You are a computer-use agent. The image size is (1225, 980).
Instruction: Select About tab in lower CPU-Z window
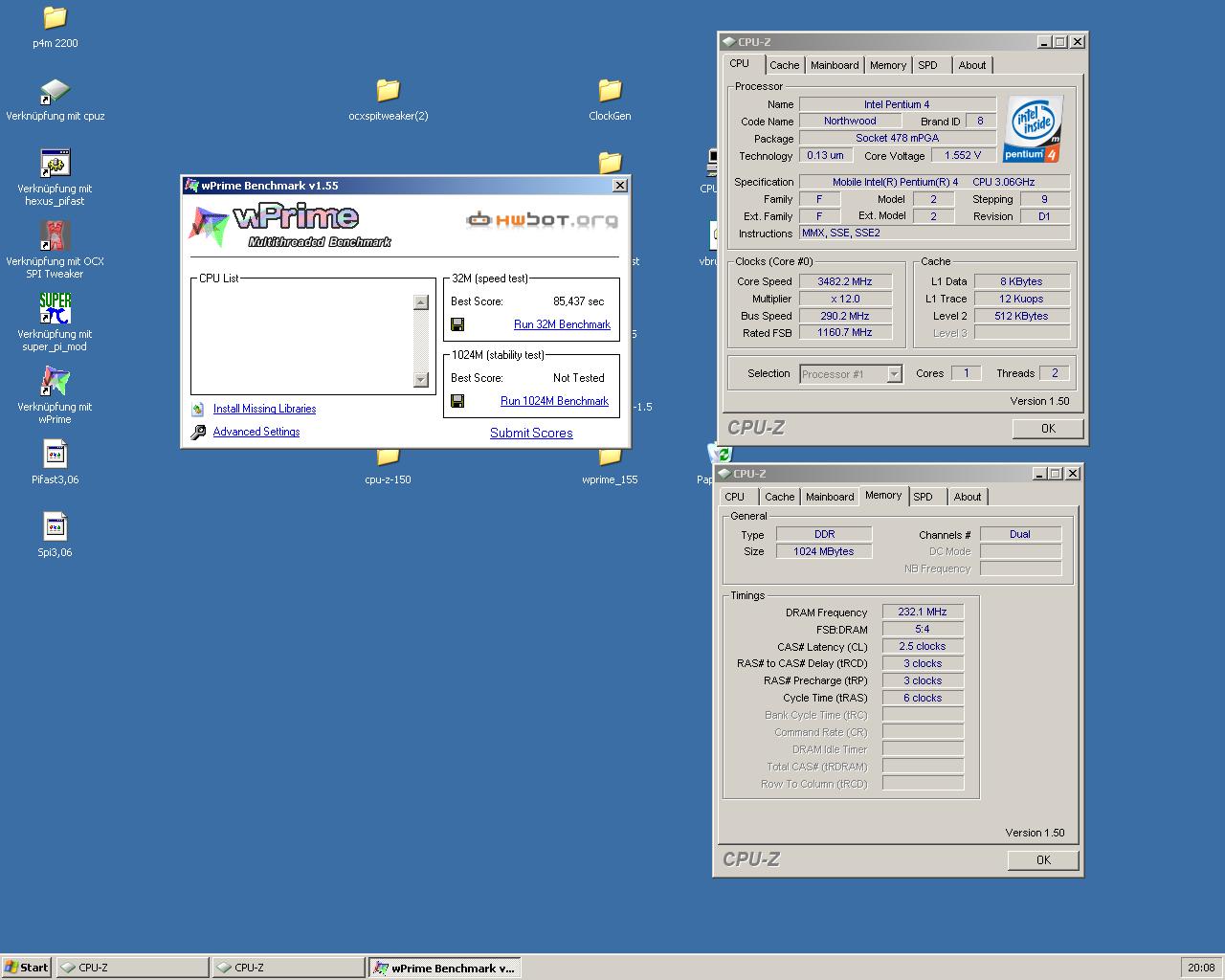(968, 497)
